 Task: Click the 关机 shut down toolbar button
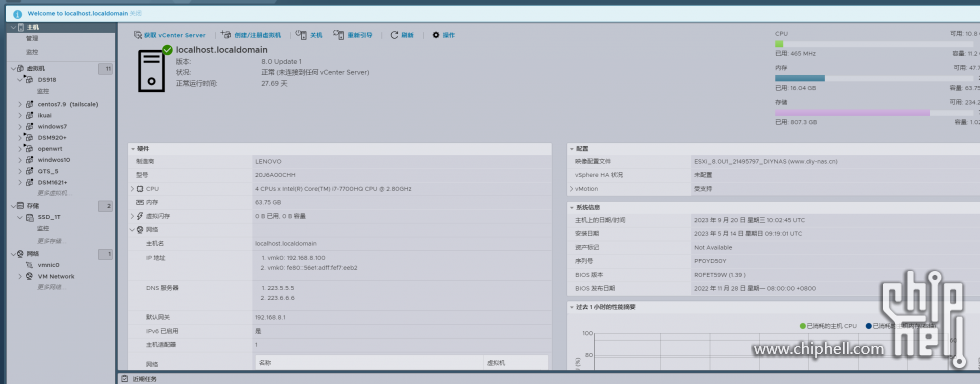[x=309, y=35]
